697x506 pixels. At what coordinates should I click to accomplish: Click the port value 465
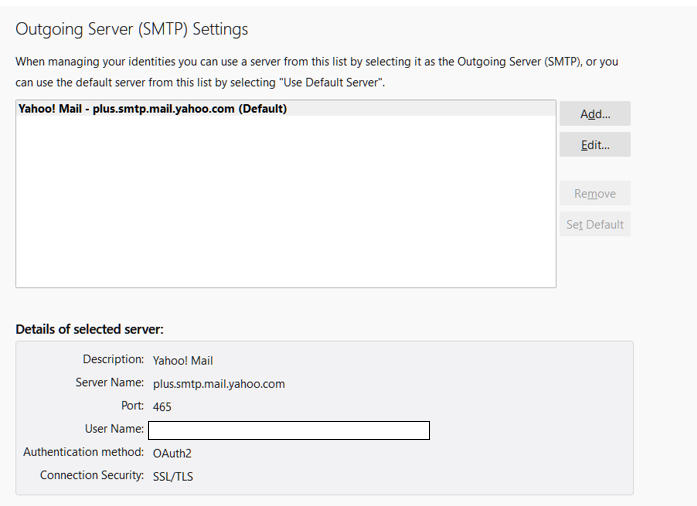click(162, 407)
